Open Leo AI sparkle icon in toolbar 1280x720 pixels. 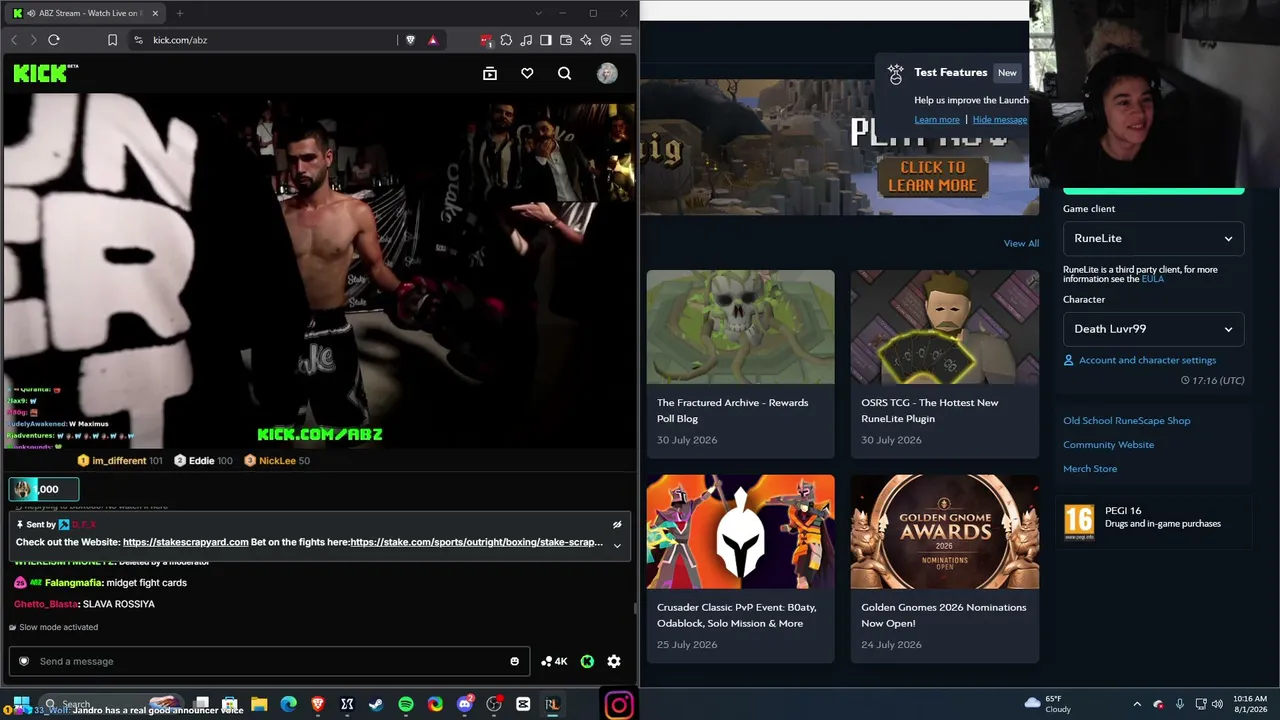pos(586,40)
